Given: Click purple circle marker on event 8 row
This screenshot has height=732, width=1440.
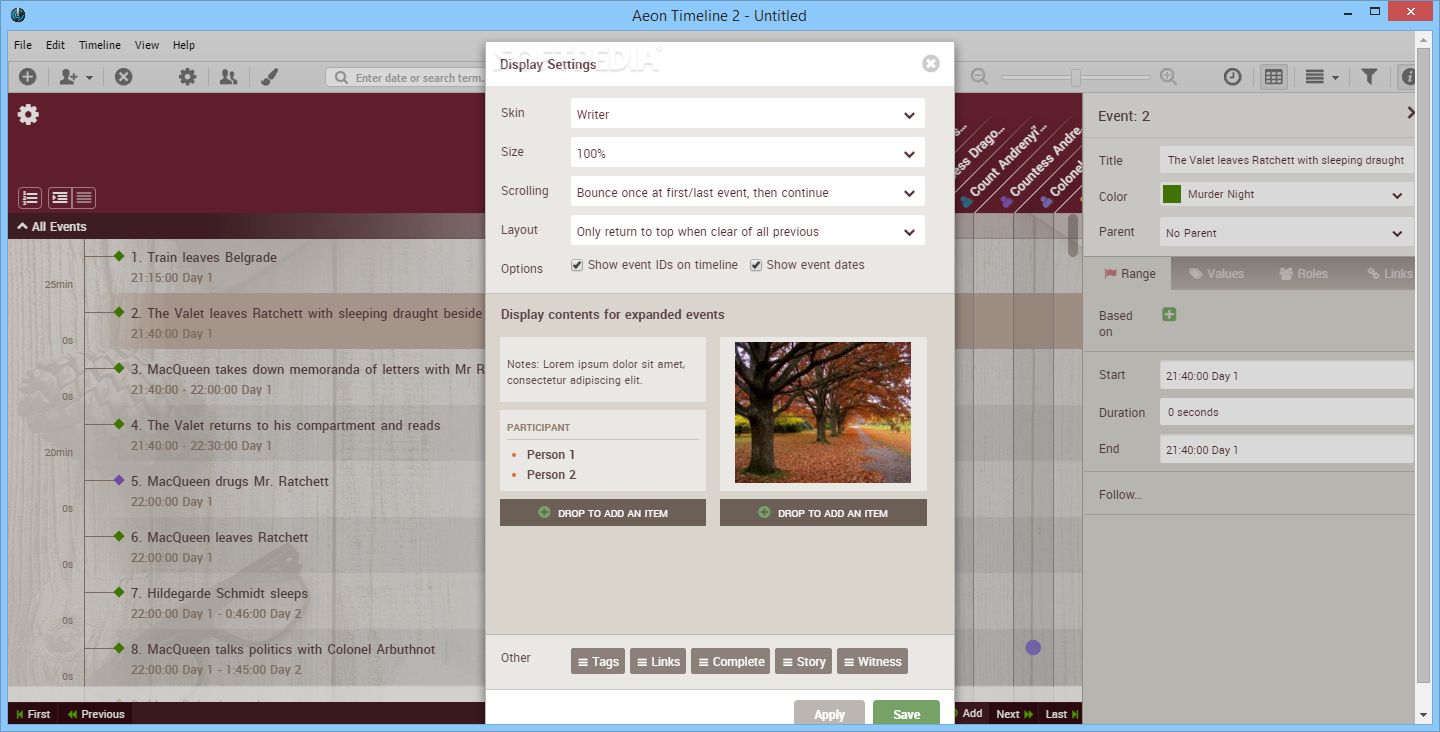Looking at the screenshot, I should (x=1033, y=648).
